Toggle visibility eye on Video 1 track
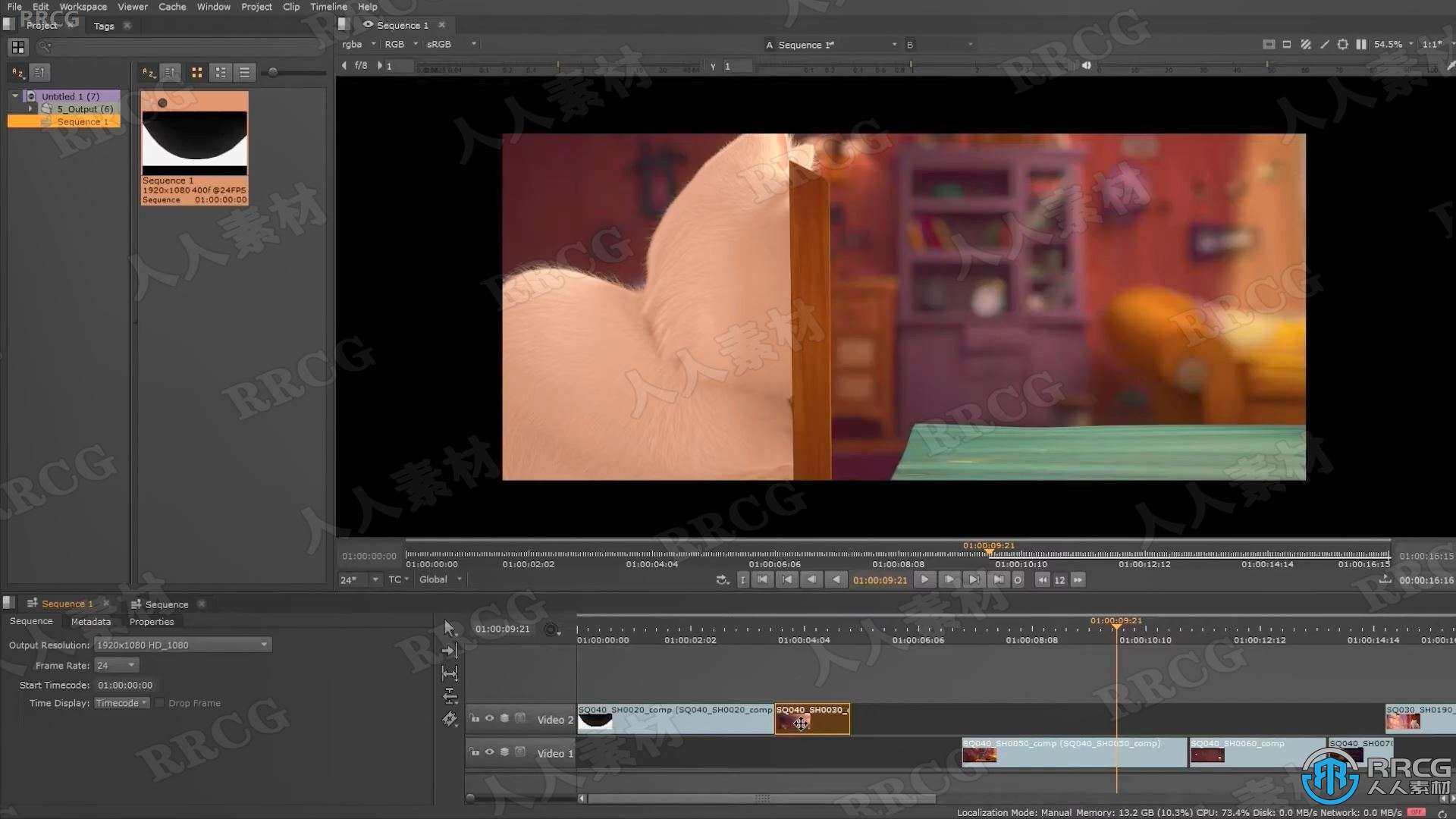This screenshot has height=819, width=1456. point(490,752)
